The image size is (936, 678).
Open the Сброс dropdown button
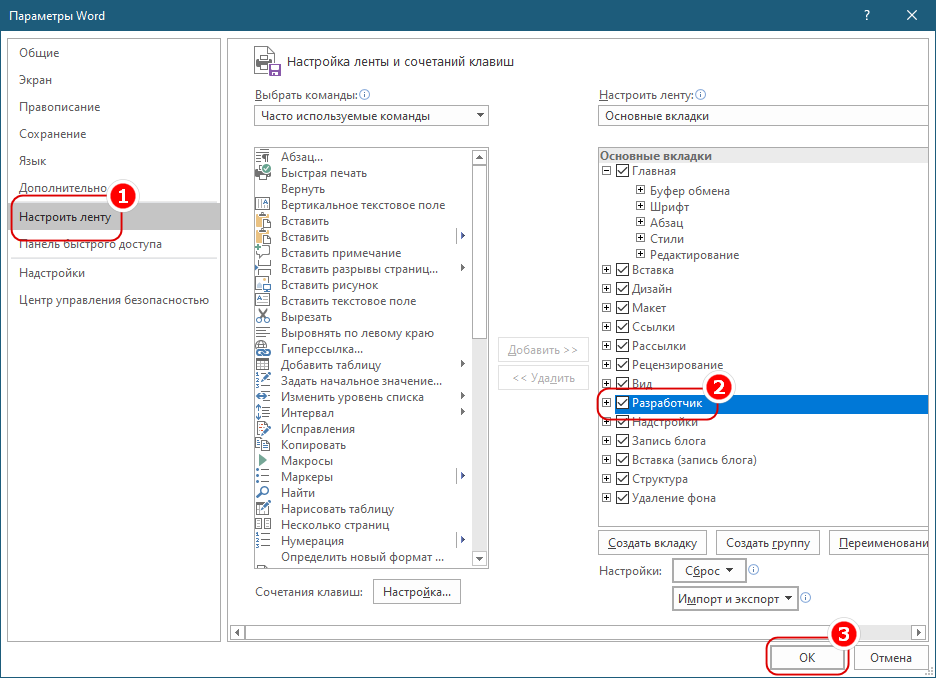click(709, 571)
